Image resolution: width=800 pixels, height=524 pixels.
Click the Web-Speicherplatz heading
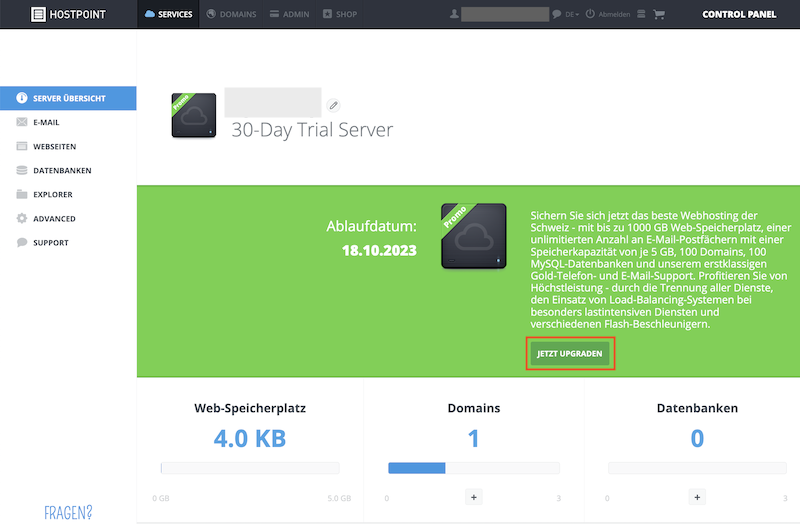click(250, 408)
